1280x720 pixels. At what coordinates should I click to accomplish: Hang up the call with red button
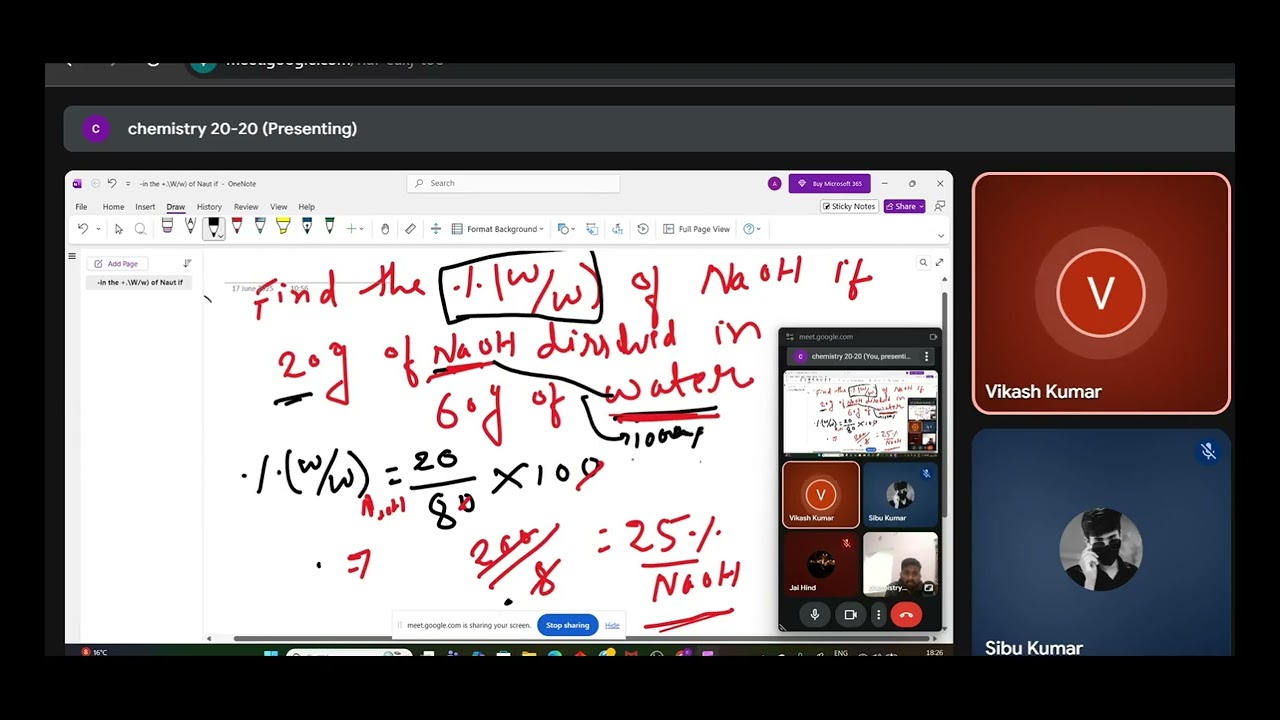pos(906,615)
